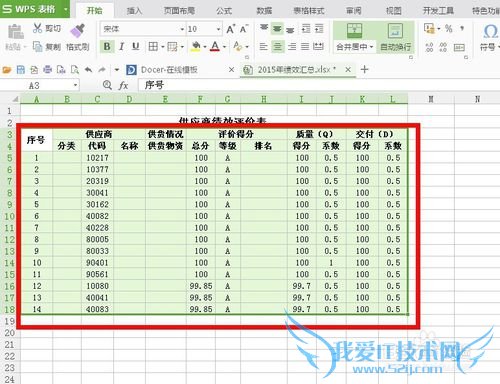Open print preview icon
Viewport: 500px width, 384px height.
pos(75,70)
